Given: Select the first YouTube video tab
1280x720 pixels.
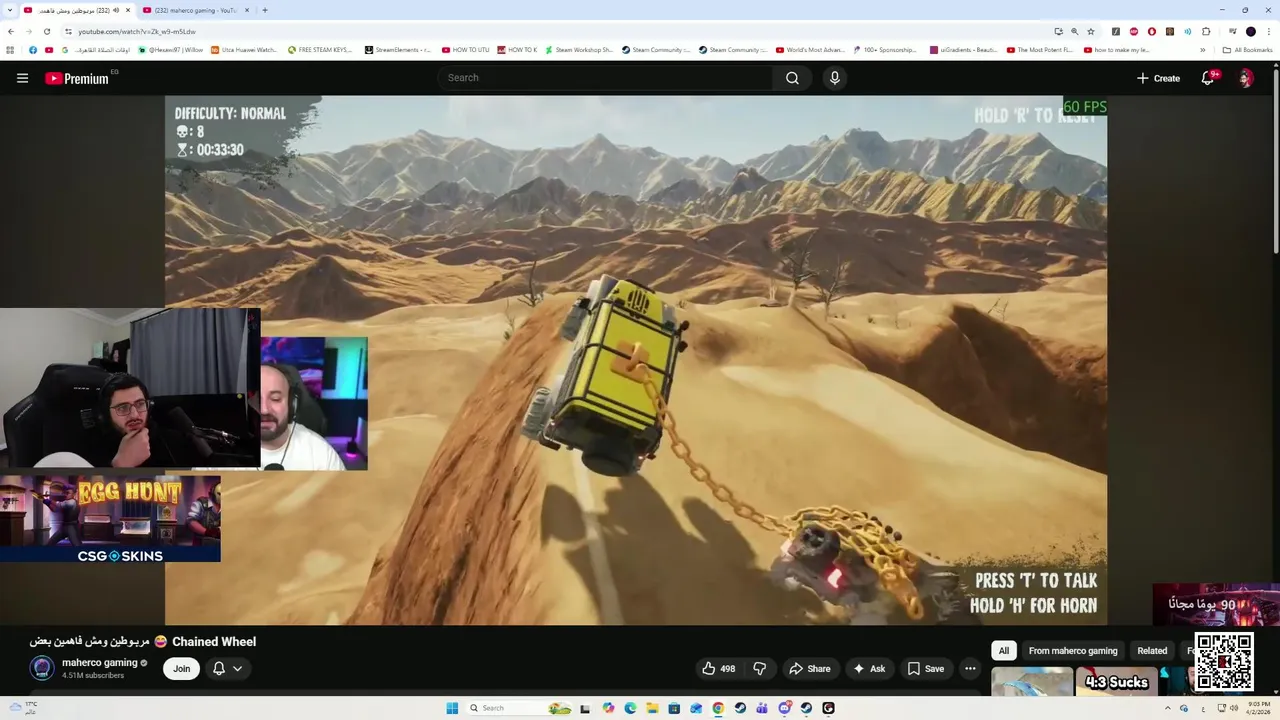Looking at the screenshot, I should tap(77, 10).
